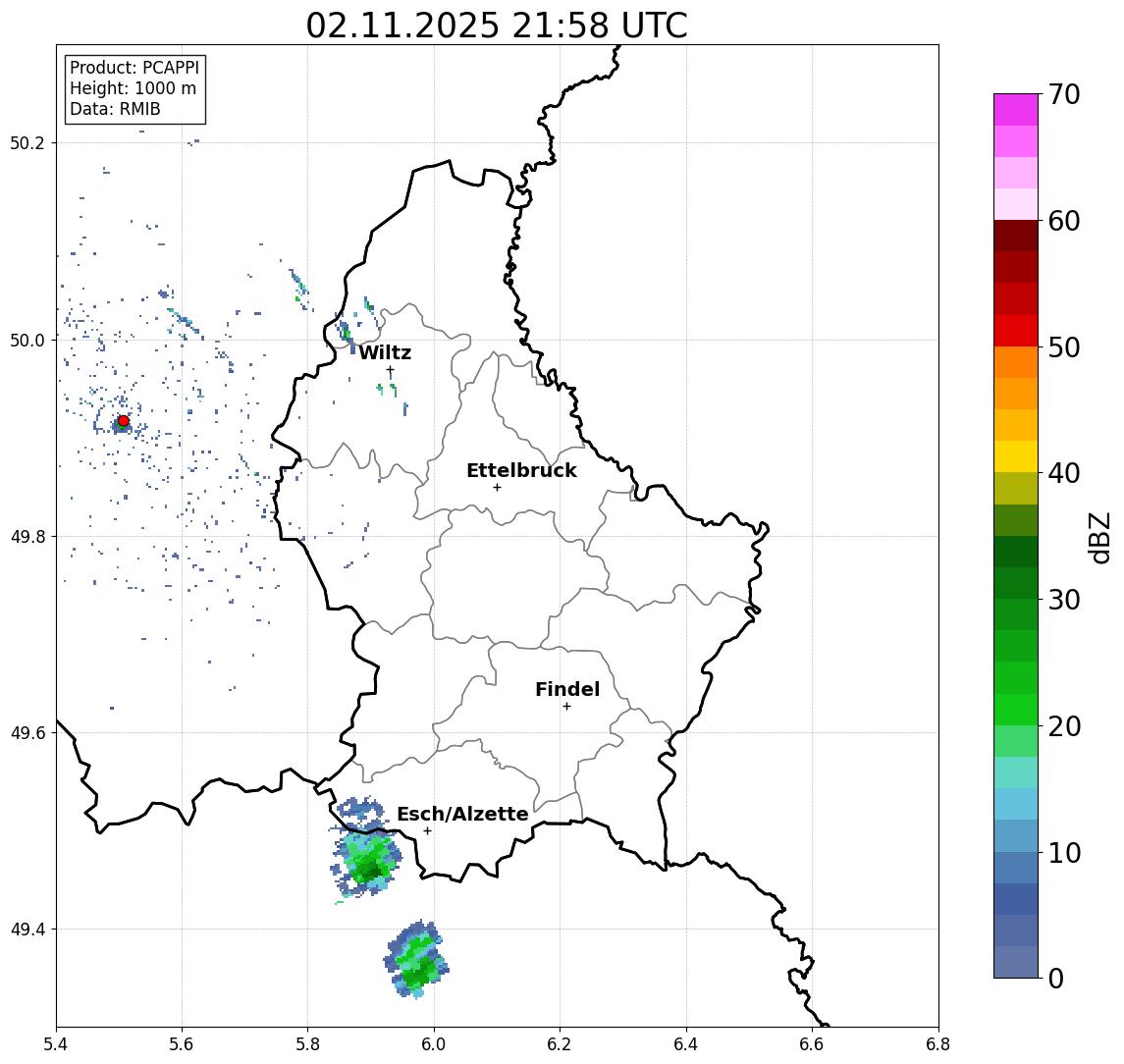Screen dimensions: 1124x1064
Task: Click the southern rain cell below 49.4 latitude
Action: (x=417, y=960)
